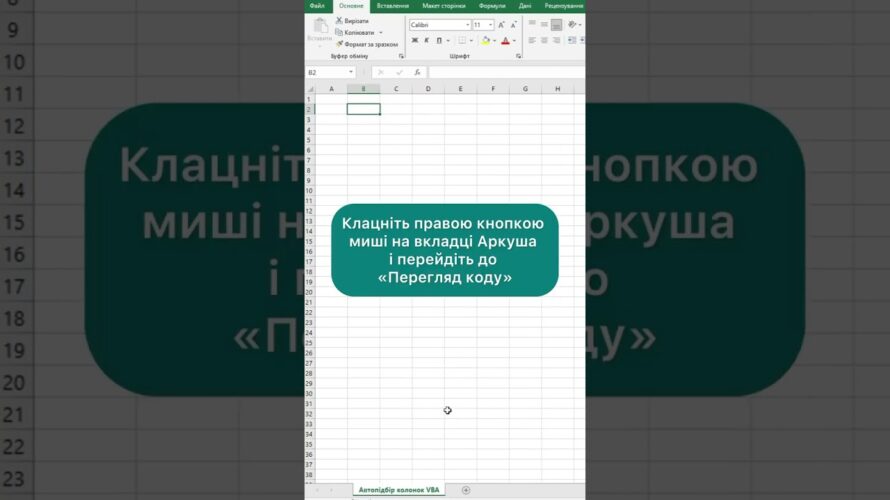Toggle italic К formatting
Image resolution: width=890 pixels, height=500 pixels.
pyautogui.click(x=426, y=40)
